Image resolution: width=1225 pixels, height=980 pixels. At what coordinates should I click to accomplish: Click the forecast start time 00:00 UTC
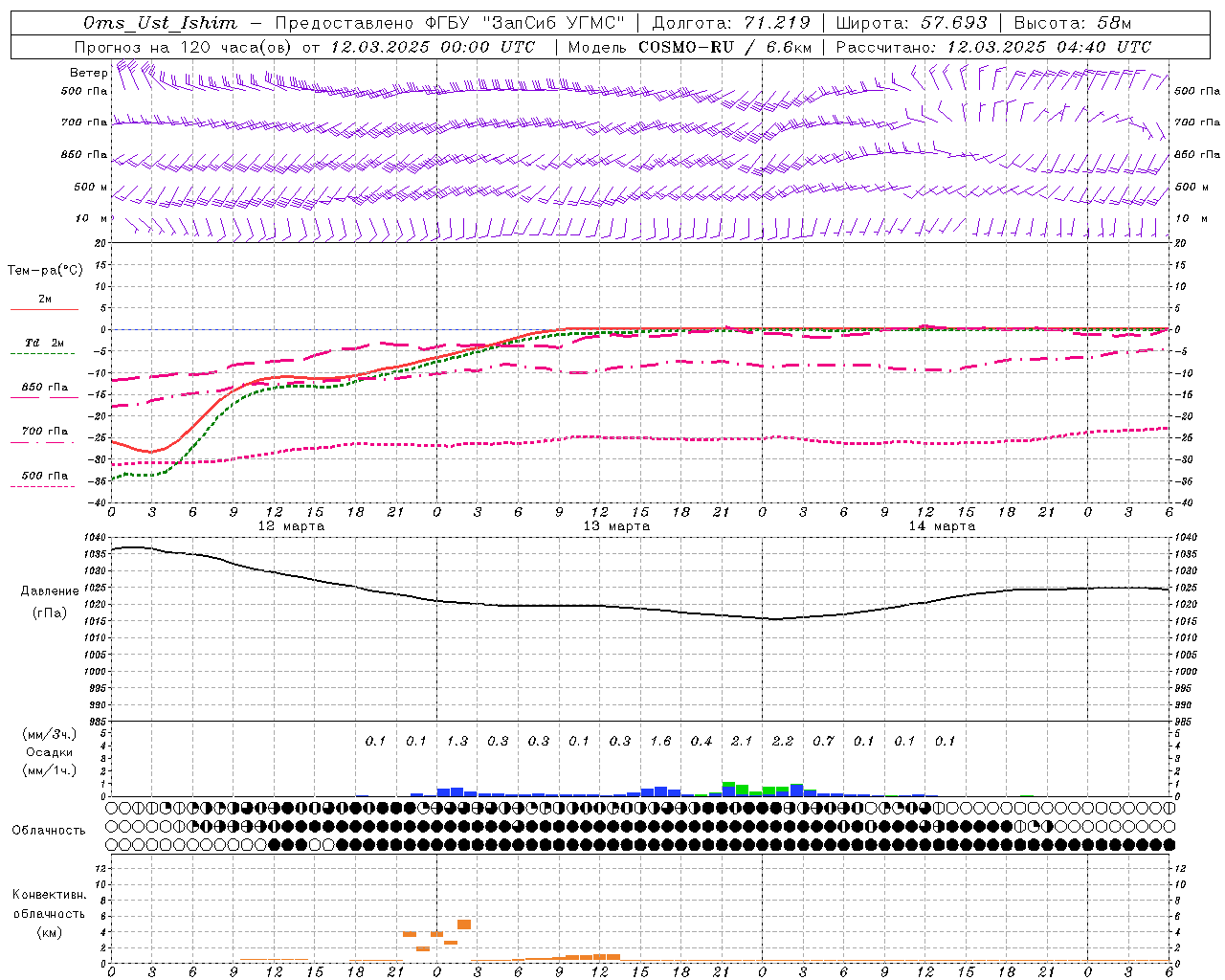point(487,47)
